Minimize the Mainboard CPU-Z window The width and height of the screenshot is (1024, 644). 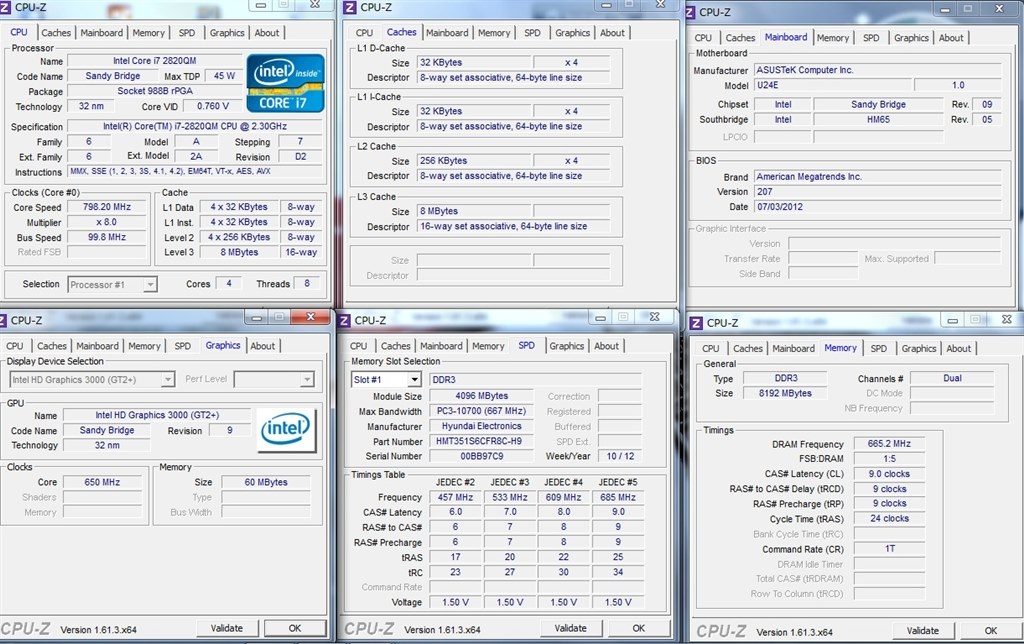pyautogui.click(x=944, y=10)
